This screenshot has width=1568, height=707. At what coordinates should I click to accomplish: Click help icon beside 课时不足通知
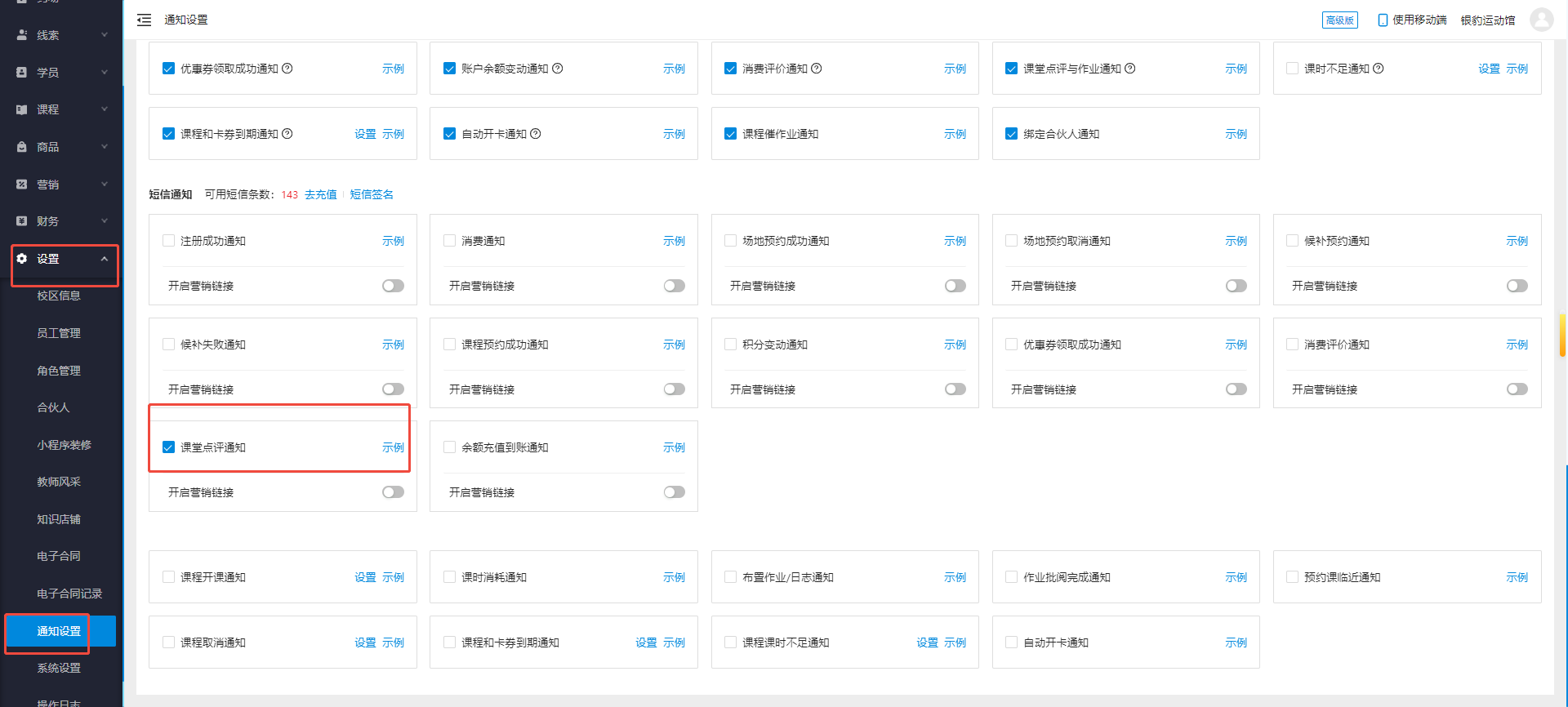pos(1379,69)
